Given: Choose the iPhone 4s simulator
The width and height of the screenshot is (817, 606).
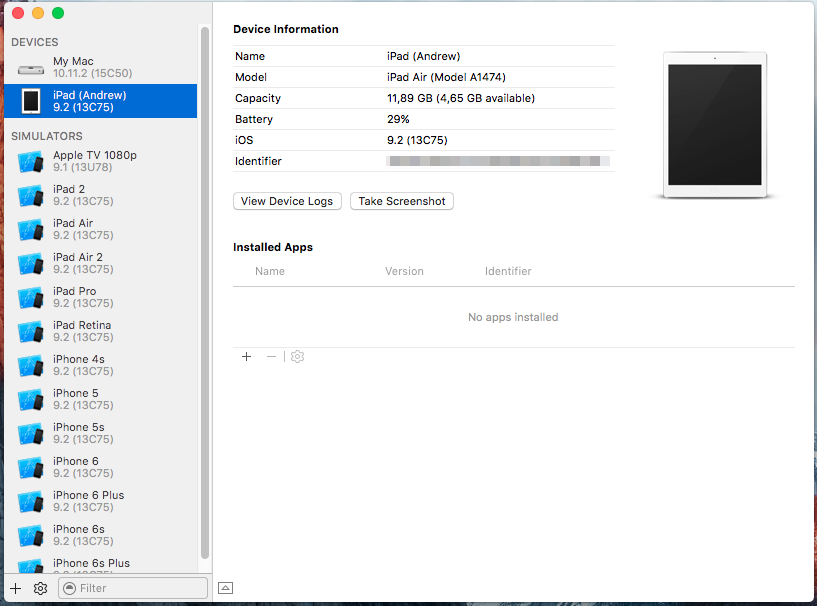Looking at the screenshot, I should click(101, 365).
